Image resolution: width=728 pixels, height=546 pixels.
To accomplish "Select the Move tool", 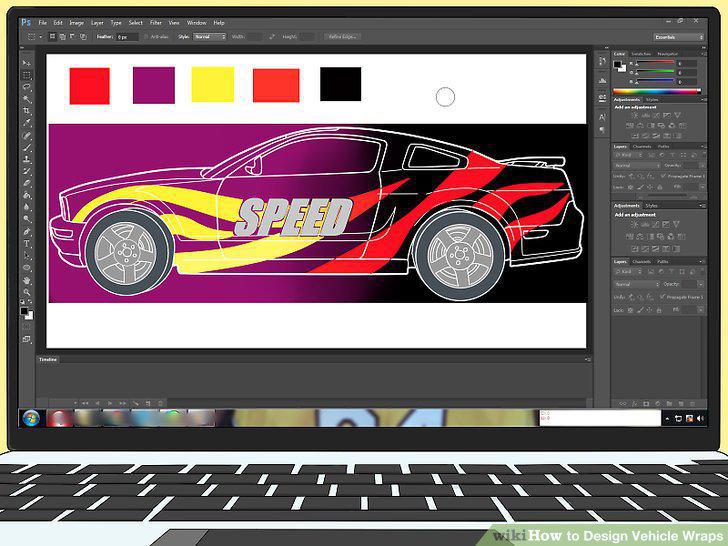I will (x=27, y=63).
